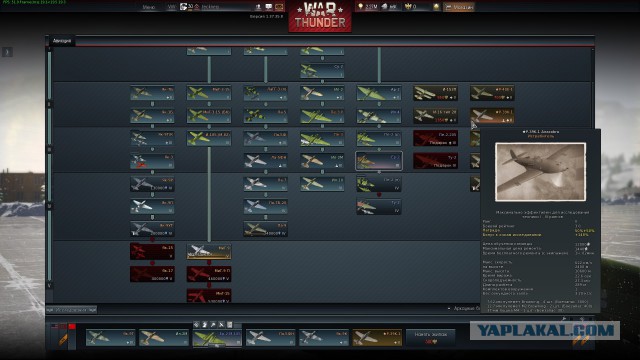Click the first small icon above selected slot
This screenshot has width=640, height=360.
(196, 325)
